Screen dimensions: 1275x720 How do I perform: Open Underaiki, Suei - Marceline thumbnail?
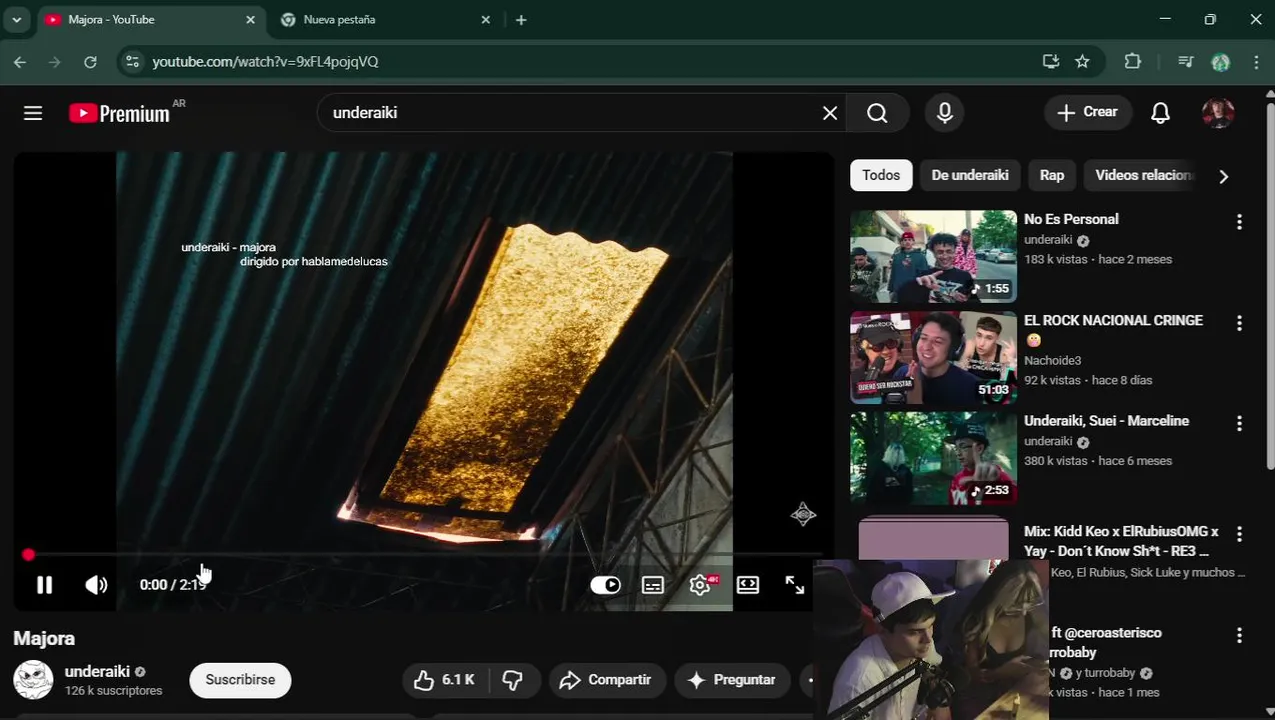pyautogui.click(x=933, y=458)
